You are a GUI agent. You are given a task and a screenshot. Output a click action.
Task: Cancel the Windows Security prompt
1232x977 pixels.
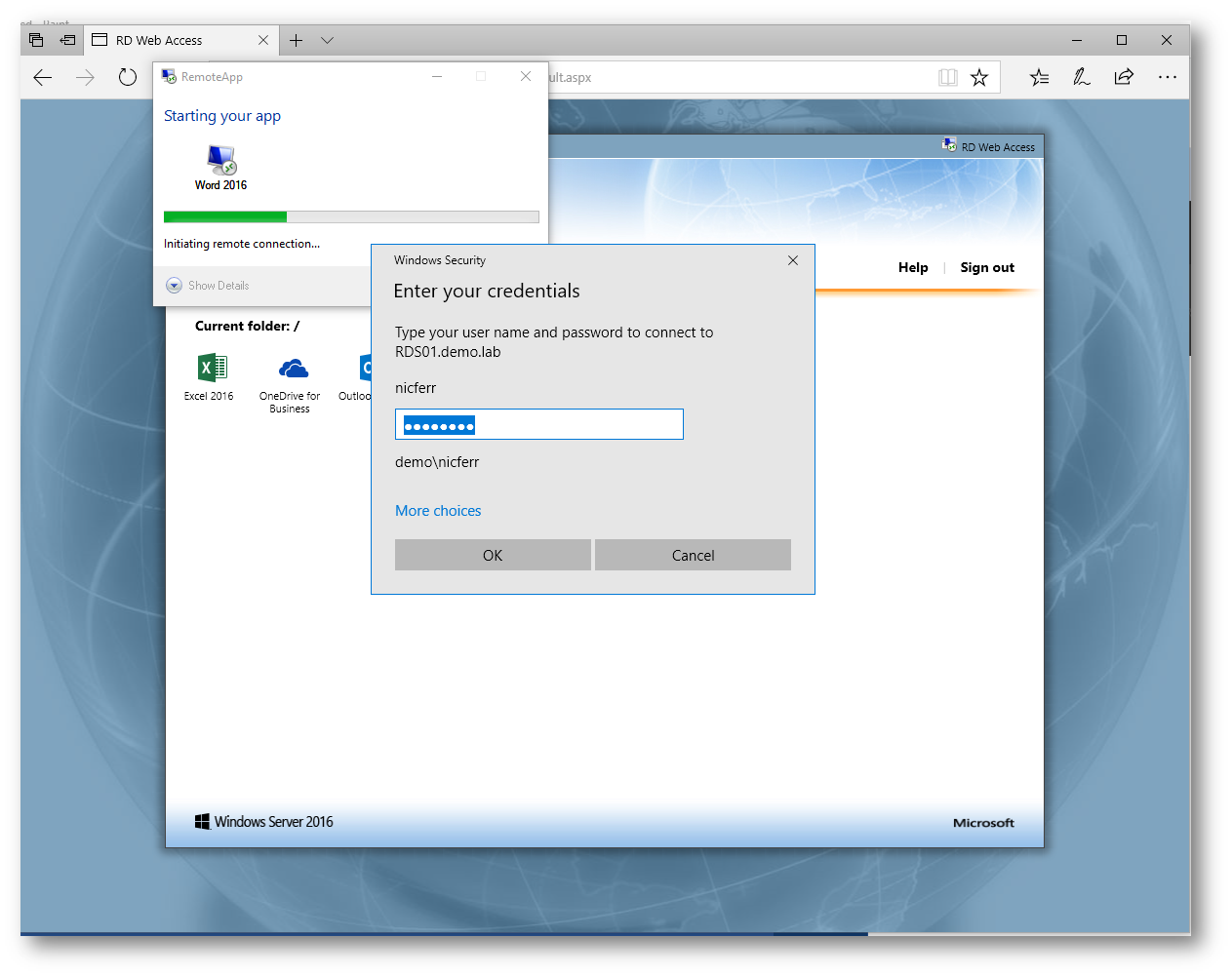[693, 555]
